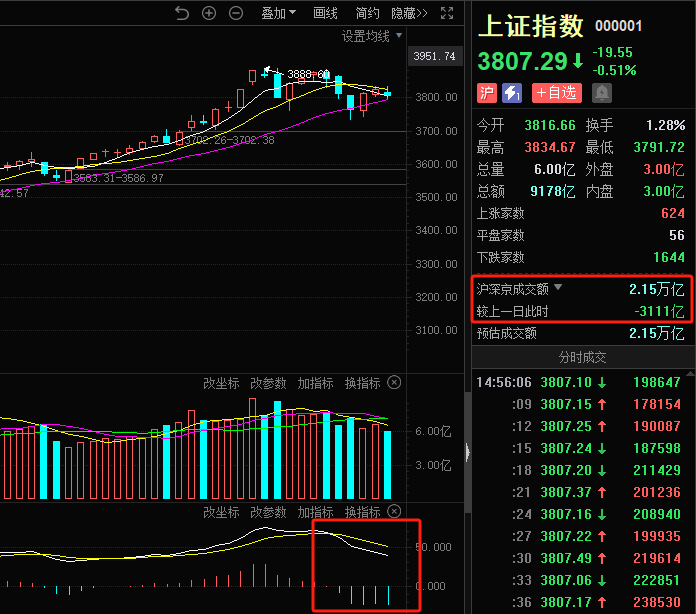Screen dimensions: 696x614
Task: Zoom out the chart with minus icon
Action: (235, 13)
